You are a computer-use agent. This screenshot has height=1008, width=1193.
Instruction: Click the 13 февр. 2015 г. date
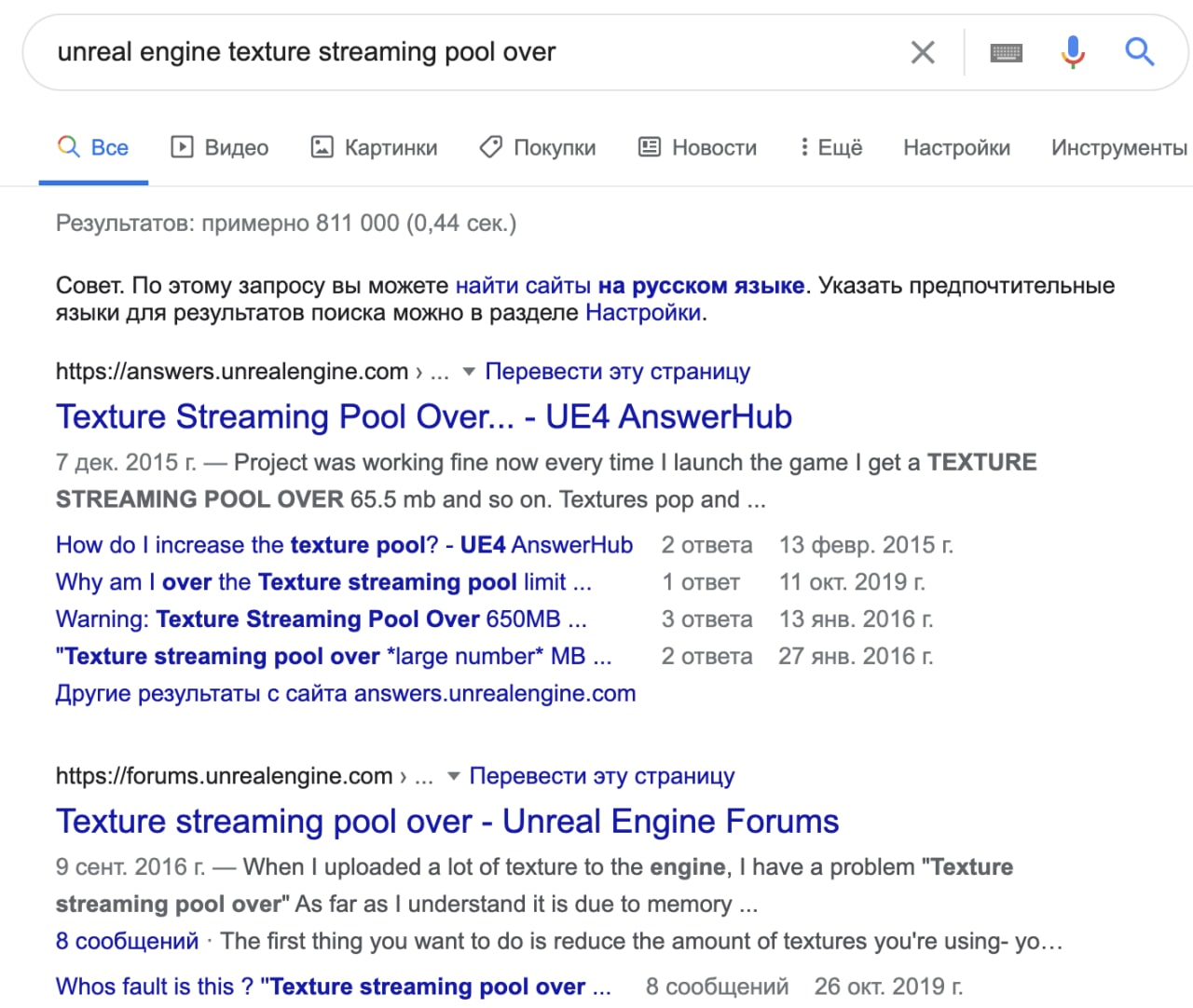tap(866, 545)
